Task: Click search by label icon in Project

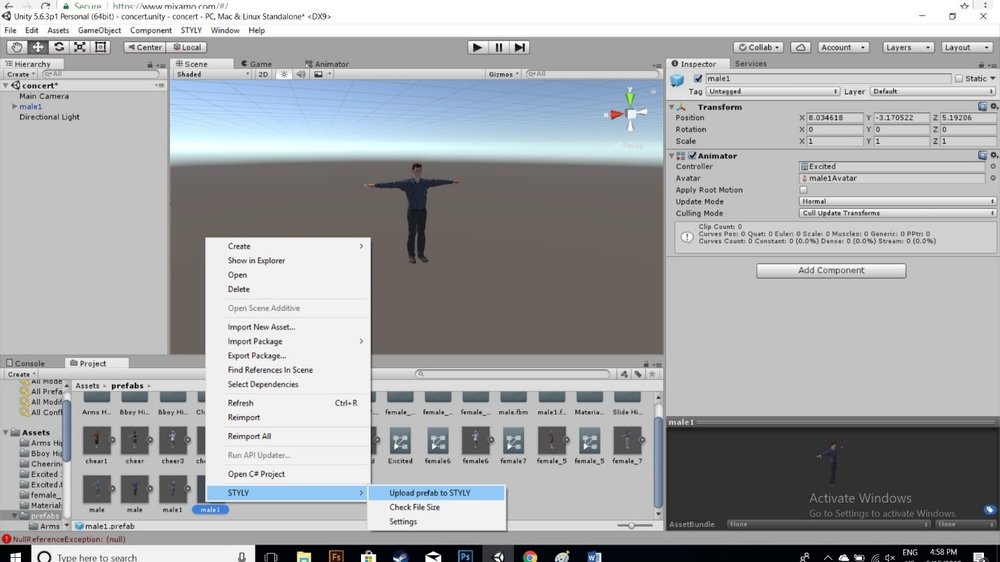Action: pyautogui.click(x=638, y=374)
